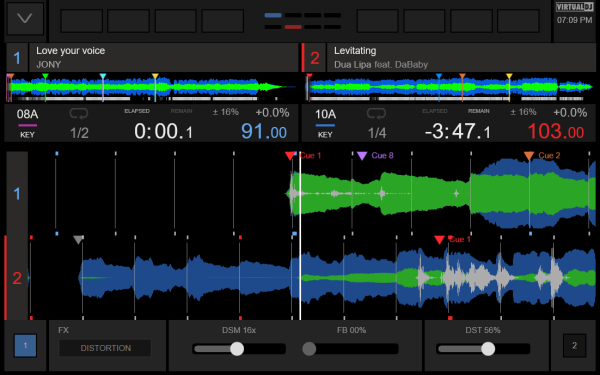Toggle the loop icon on deck 2
Screen dimensions: 600x375
tap(376, 113)
